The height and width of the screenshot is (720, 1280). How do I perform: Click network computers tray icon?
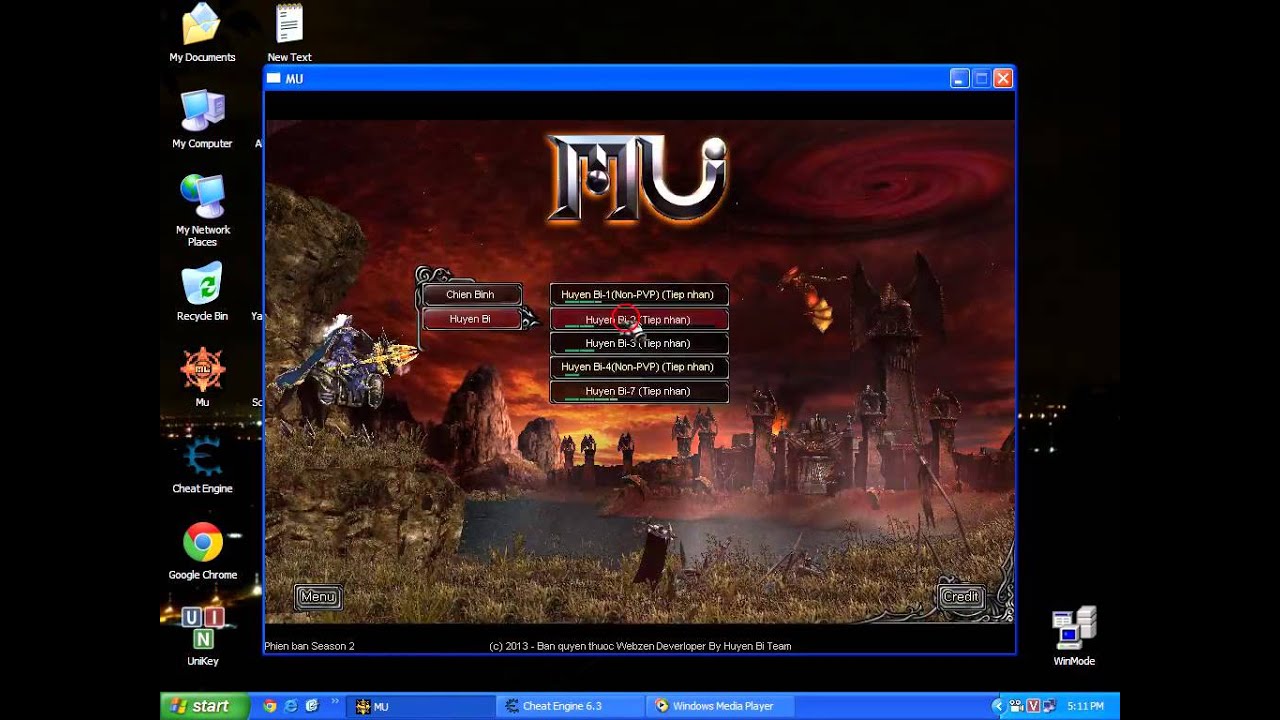coord(1051,706)
